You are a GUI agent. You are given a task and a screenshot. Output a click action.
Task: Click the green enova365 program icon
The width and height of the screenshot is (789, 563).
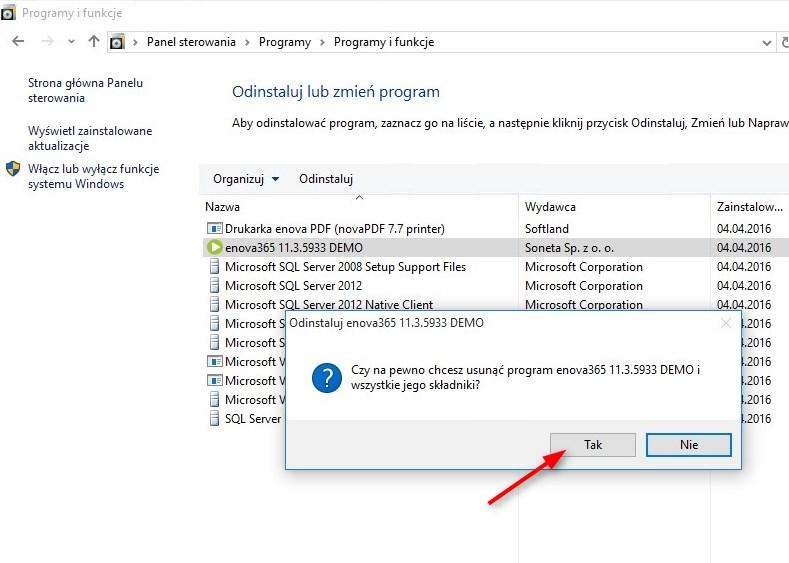click(x=214, y=248)
